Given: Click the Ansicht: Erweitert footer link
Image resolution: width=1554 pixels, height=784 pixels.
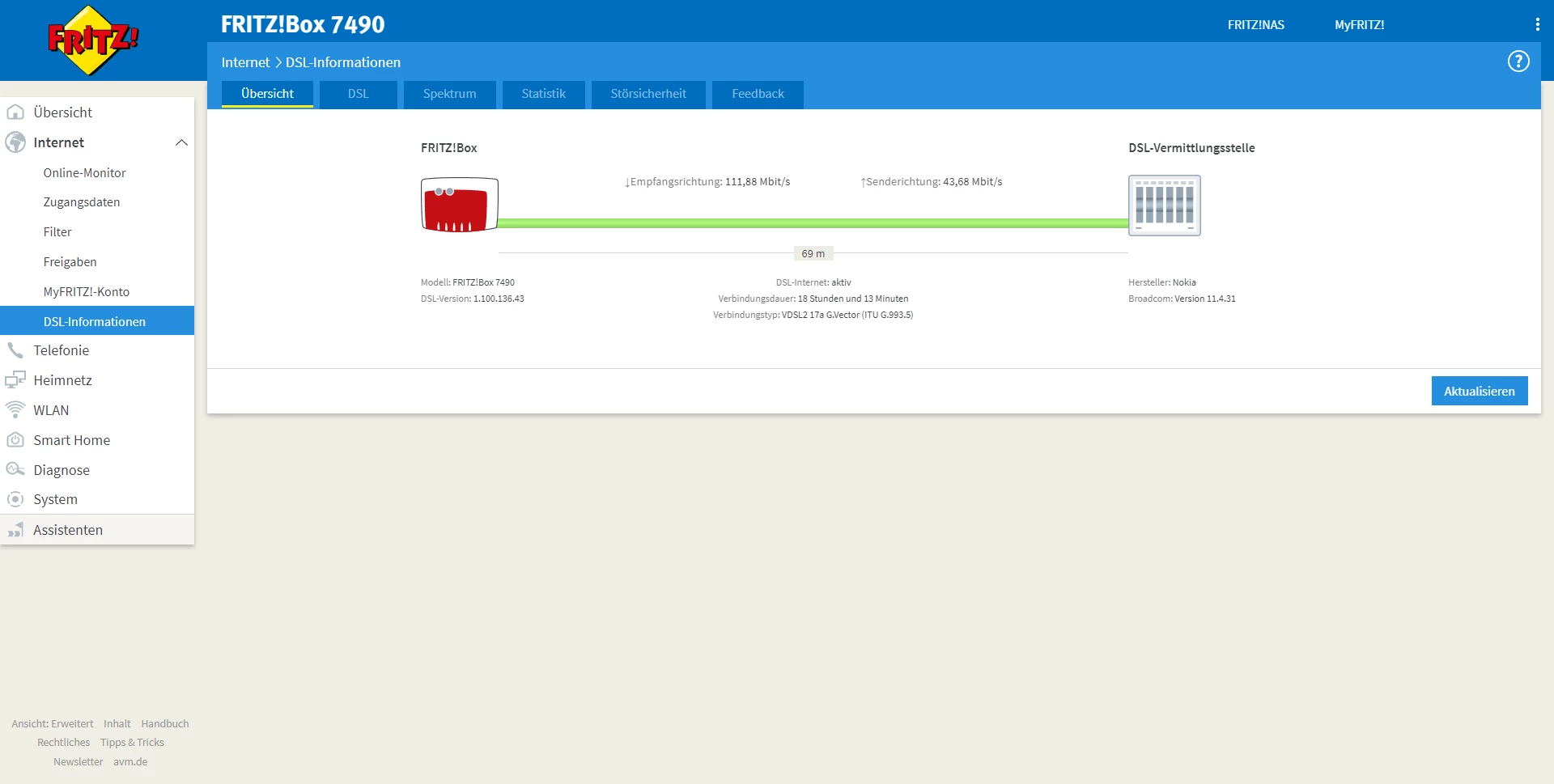Looking at the screenshot, I should pyautogui.click(x=53, y=724).
